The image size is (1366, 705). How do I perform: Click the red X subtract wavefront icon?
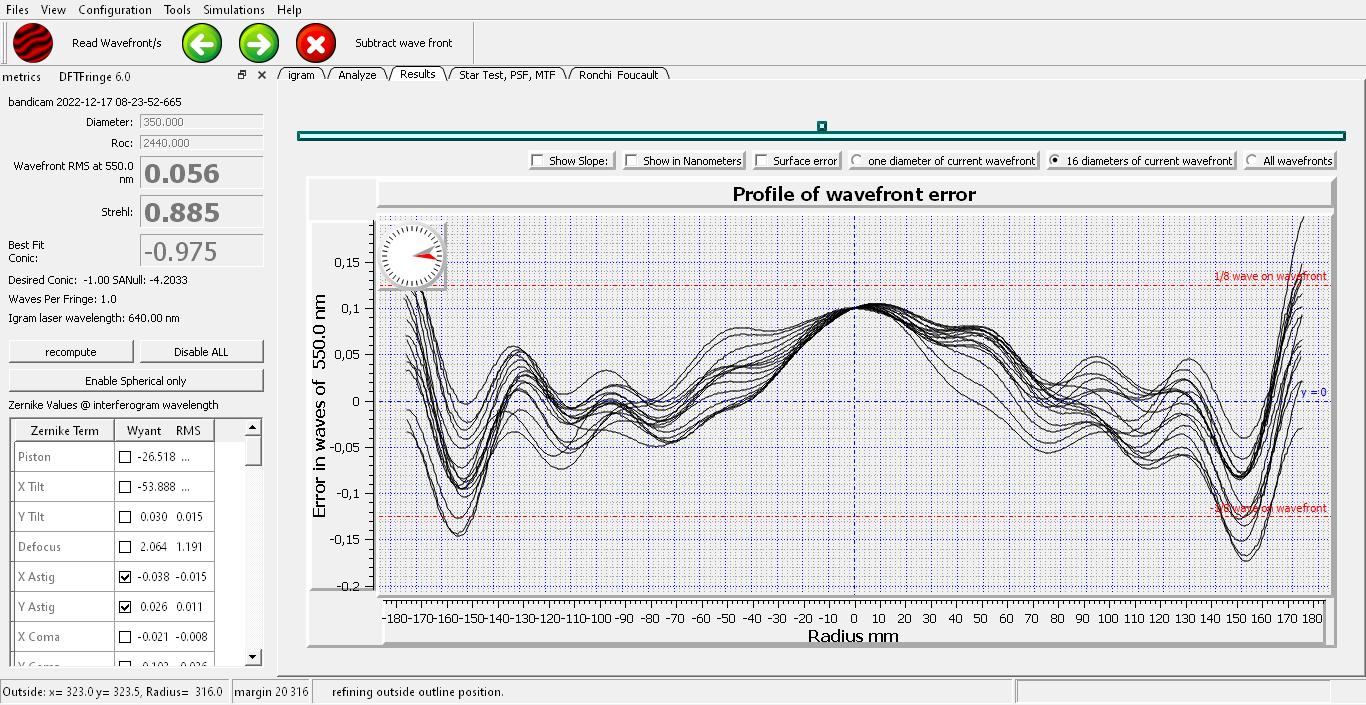[x=316, y=43]
